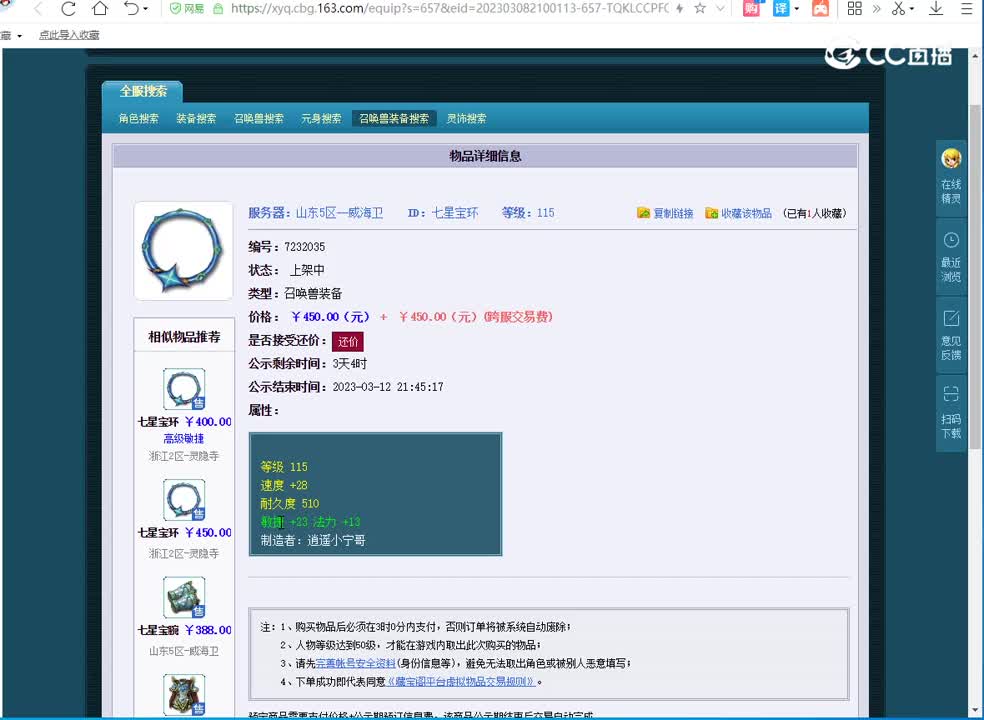Open 最近浏览 recent browsing history

pos(950,254)
